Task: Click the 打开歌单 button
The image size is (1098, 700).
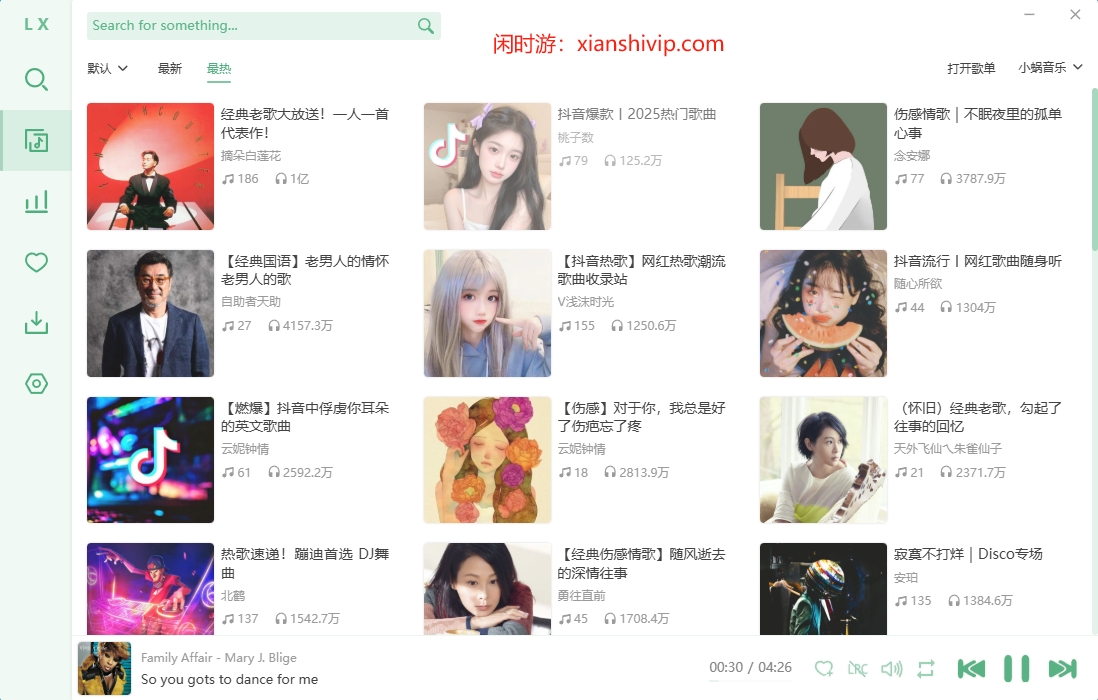Action: click(971, 68)
